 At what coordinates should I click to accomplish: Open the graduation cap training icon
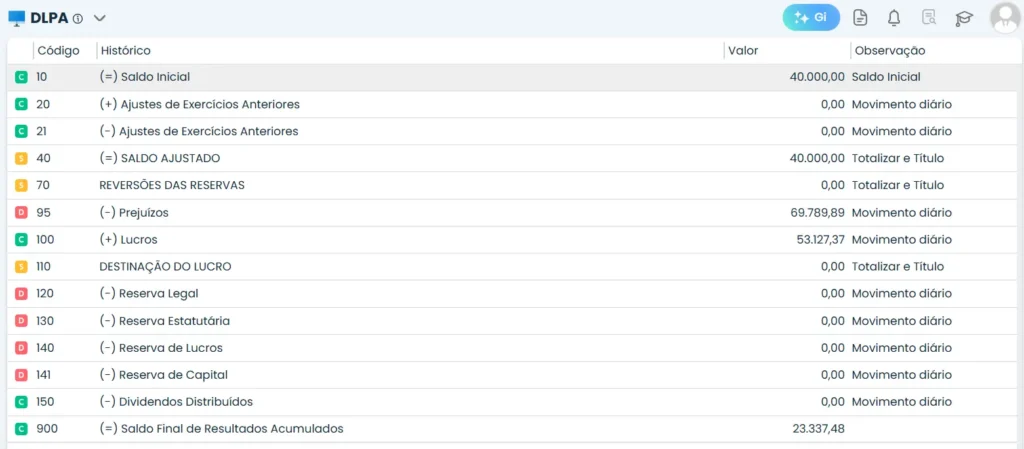coord(963,18)
